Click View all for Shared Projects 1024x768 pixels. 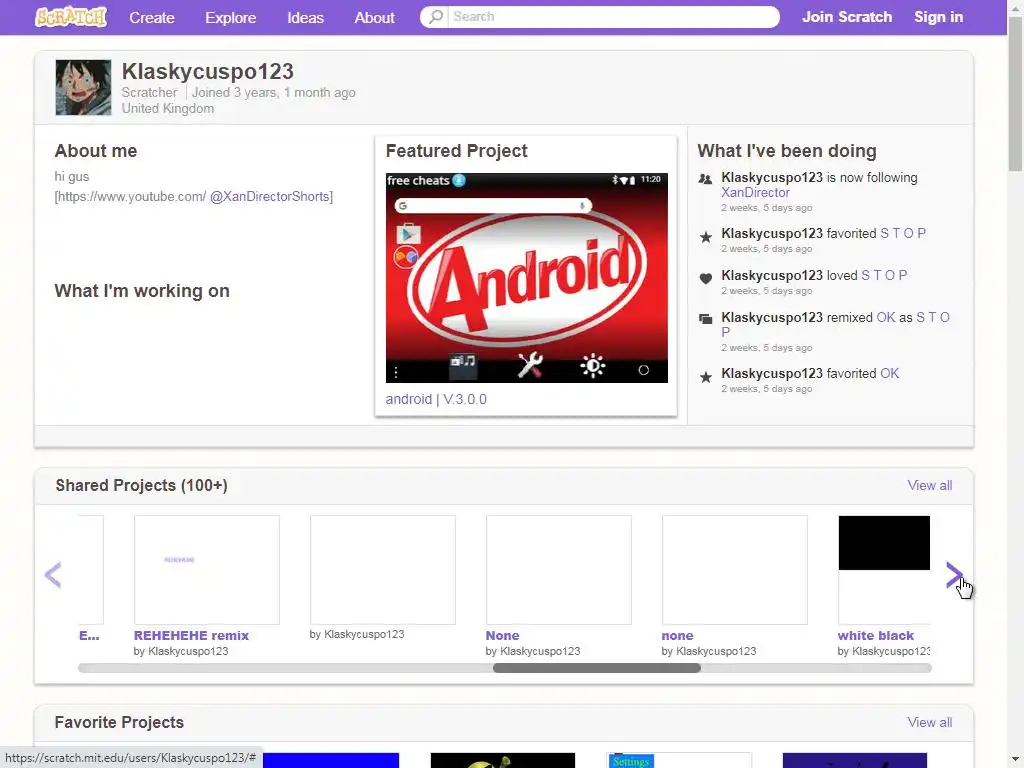(x=929, y=485)
